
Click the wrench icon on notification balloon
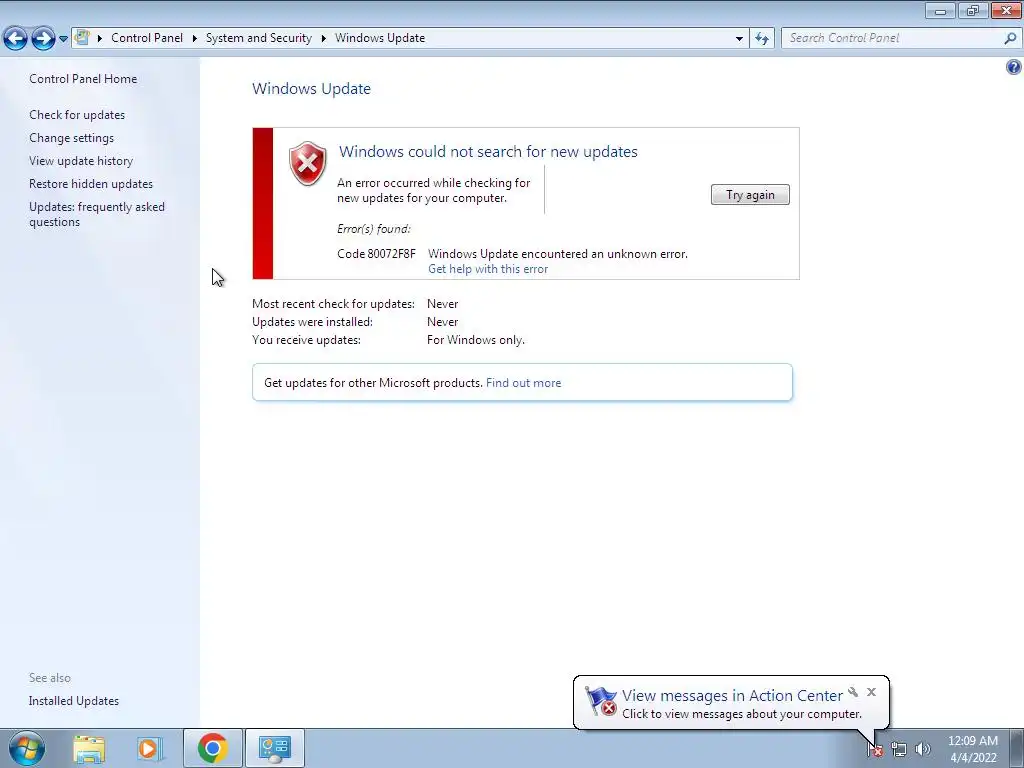tap(853, 692)
